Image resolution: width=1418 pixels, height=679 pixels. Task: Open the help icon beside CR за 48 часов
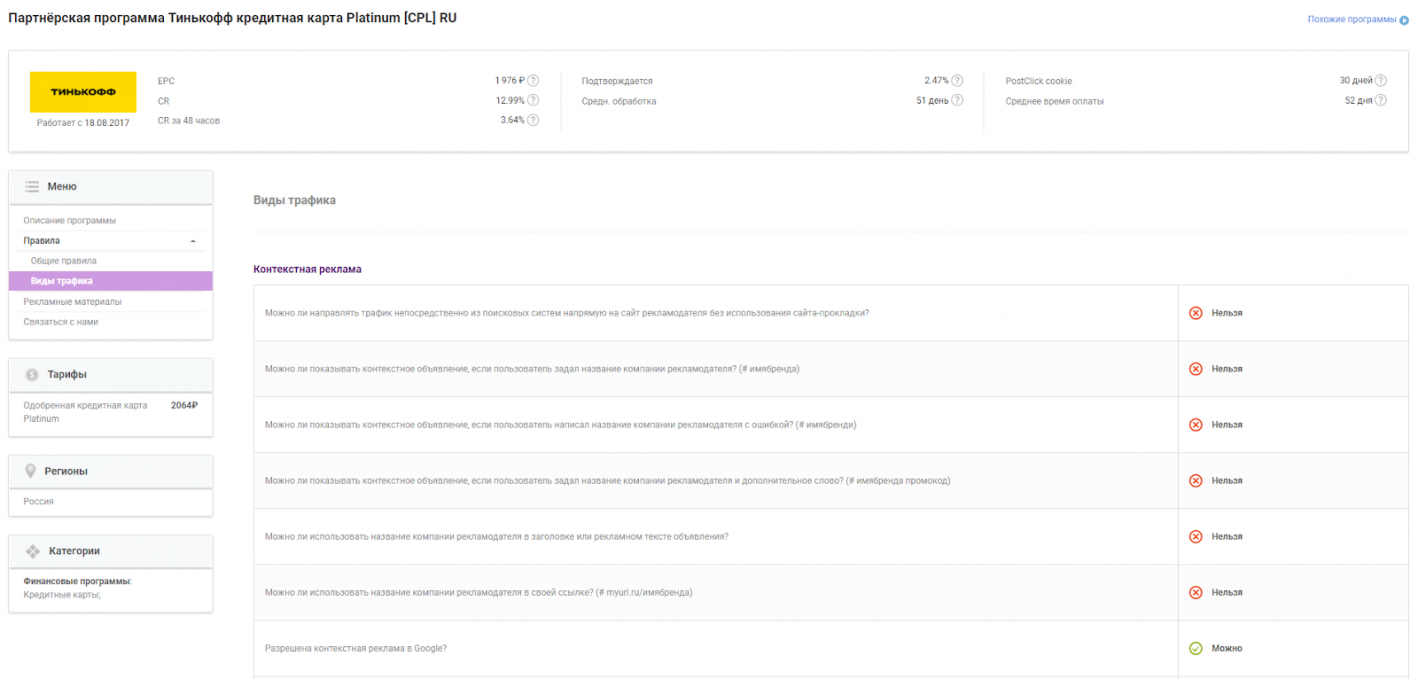point(533,120)
